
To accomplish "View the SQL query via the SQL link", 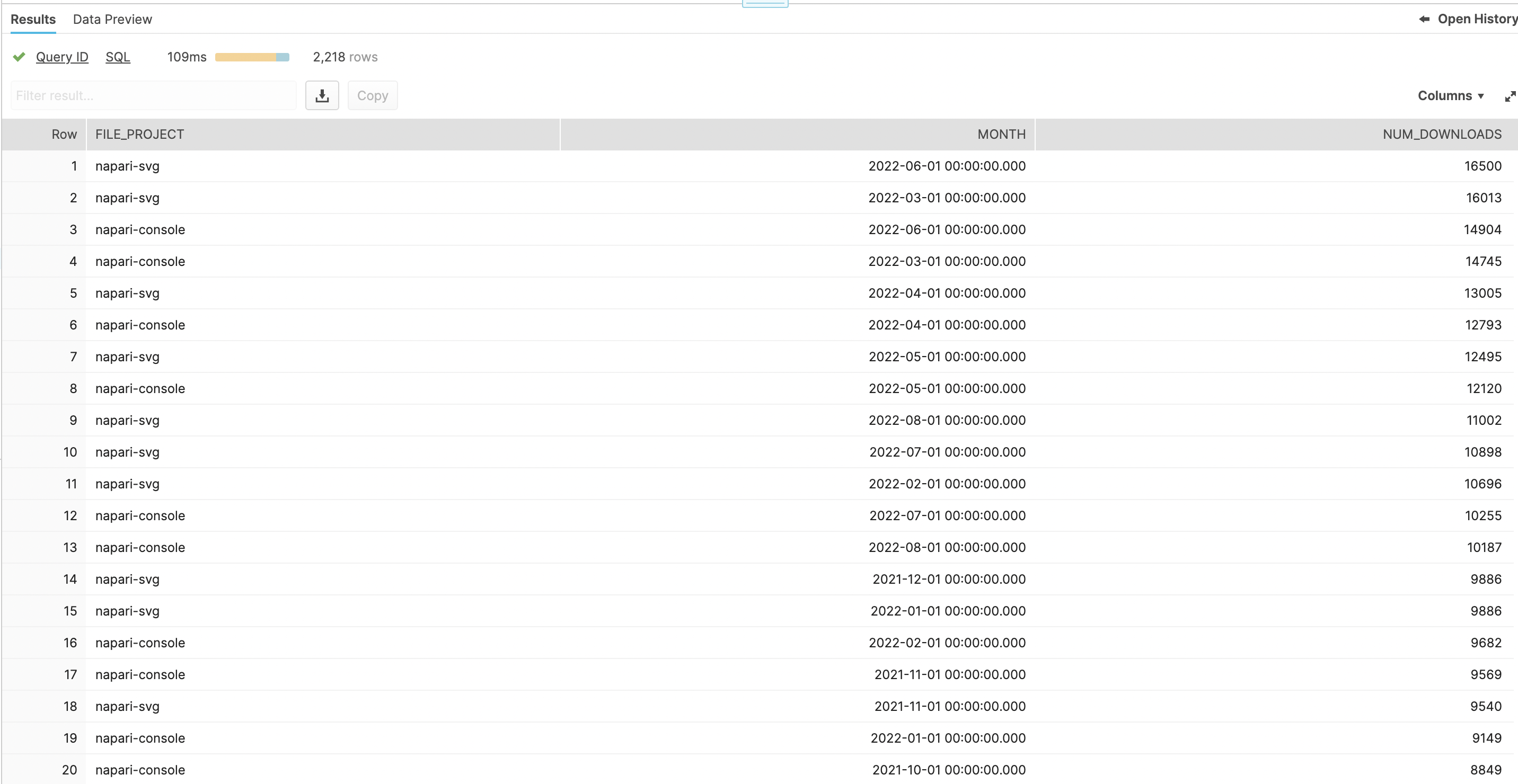I will pos(117,57).
